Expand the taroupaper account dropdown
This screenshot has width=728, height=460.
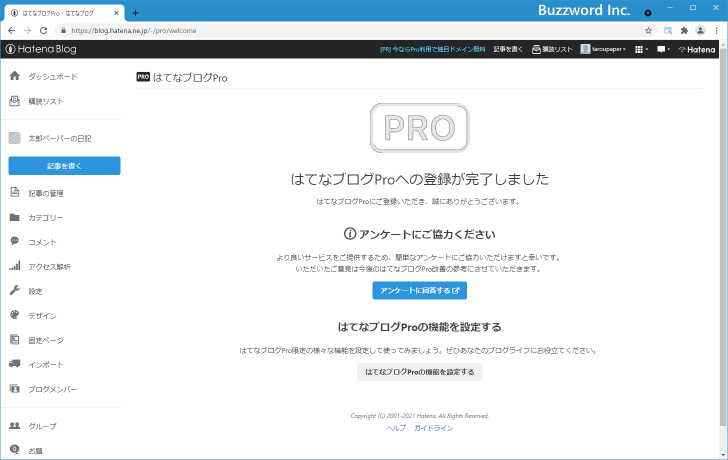603,49
